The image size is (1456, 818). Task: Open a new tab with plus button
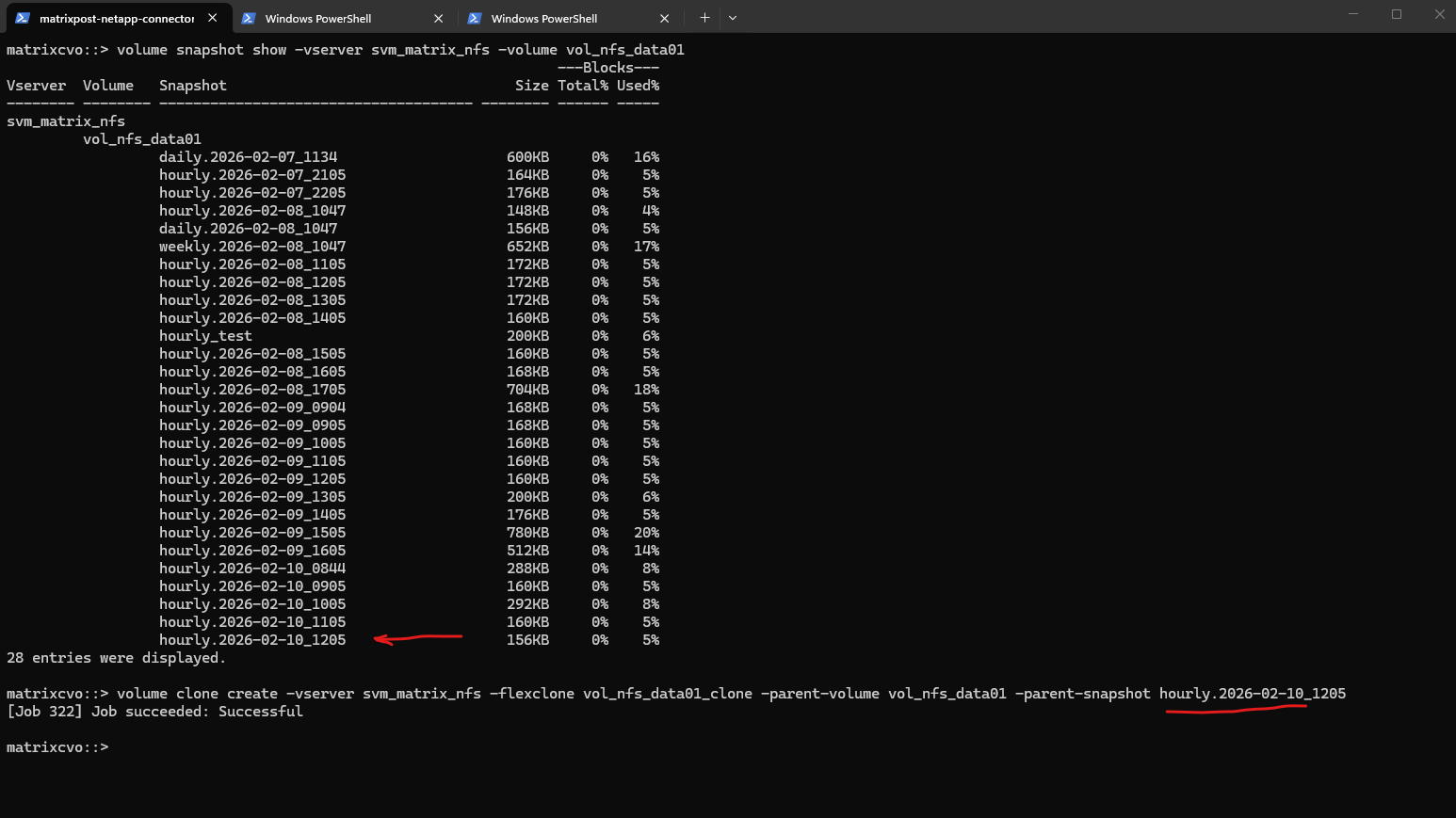tap(704, 18)
